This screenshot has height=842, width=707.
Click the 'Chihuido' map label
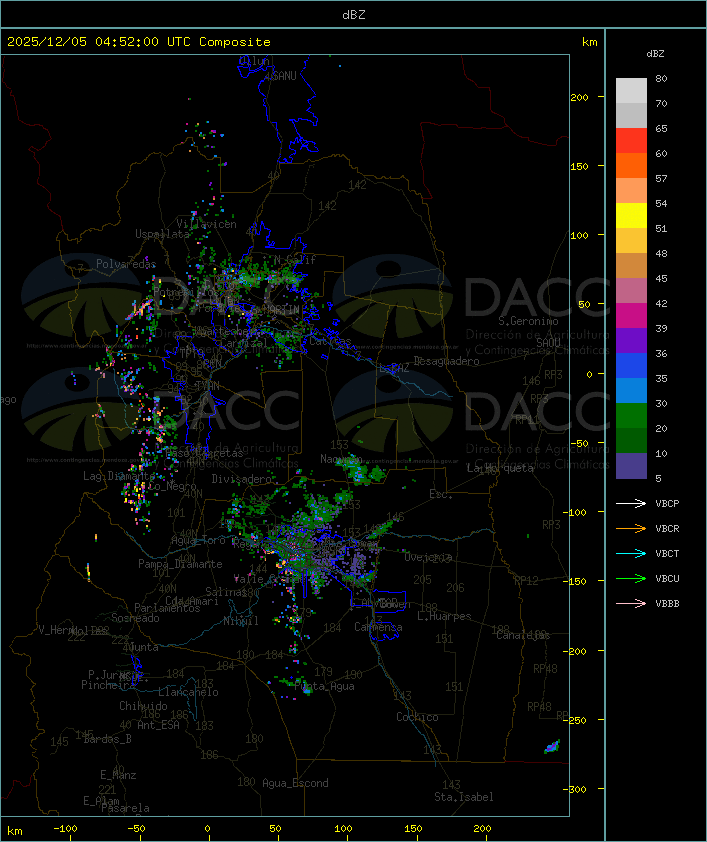click(143, 706)
